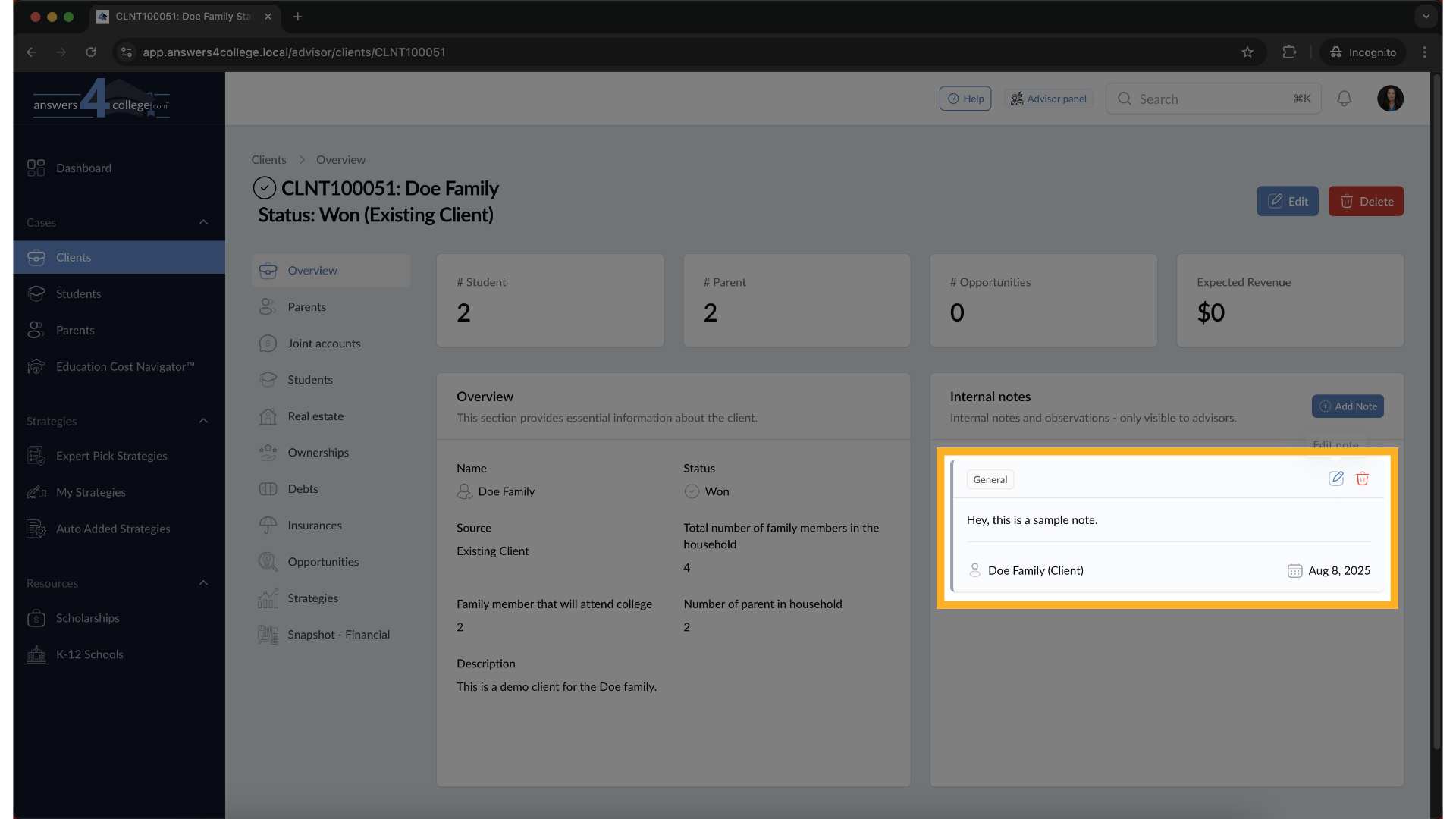
Task: Open the Chrome three-dot menu
Action: 1424,52
